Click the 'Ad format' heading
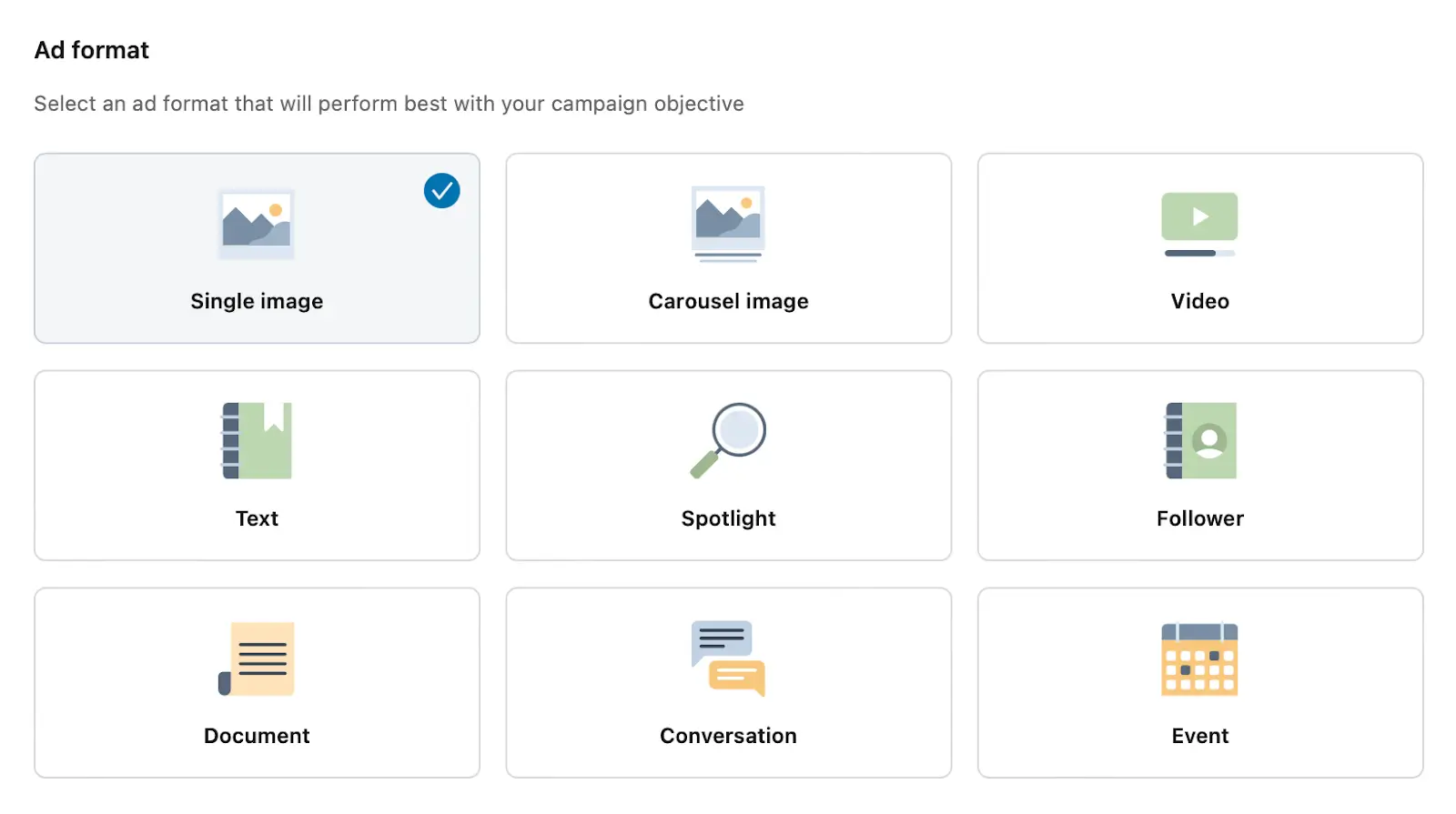1456x814 pixels. click(92, 50)
